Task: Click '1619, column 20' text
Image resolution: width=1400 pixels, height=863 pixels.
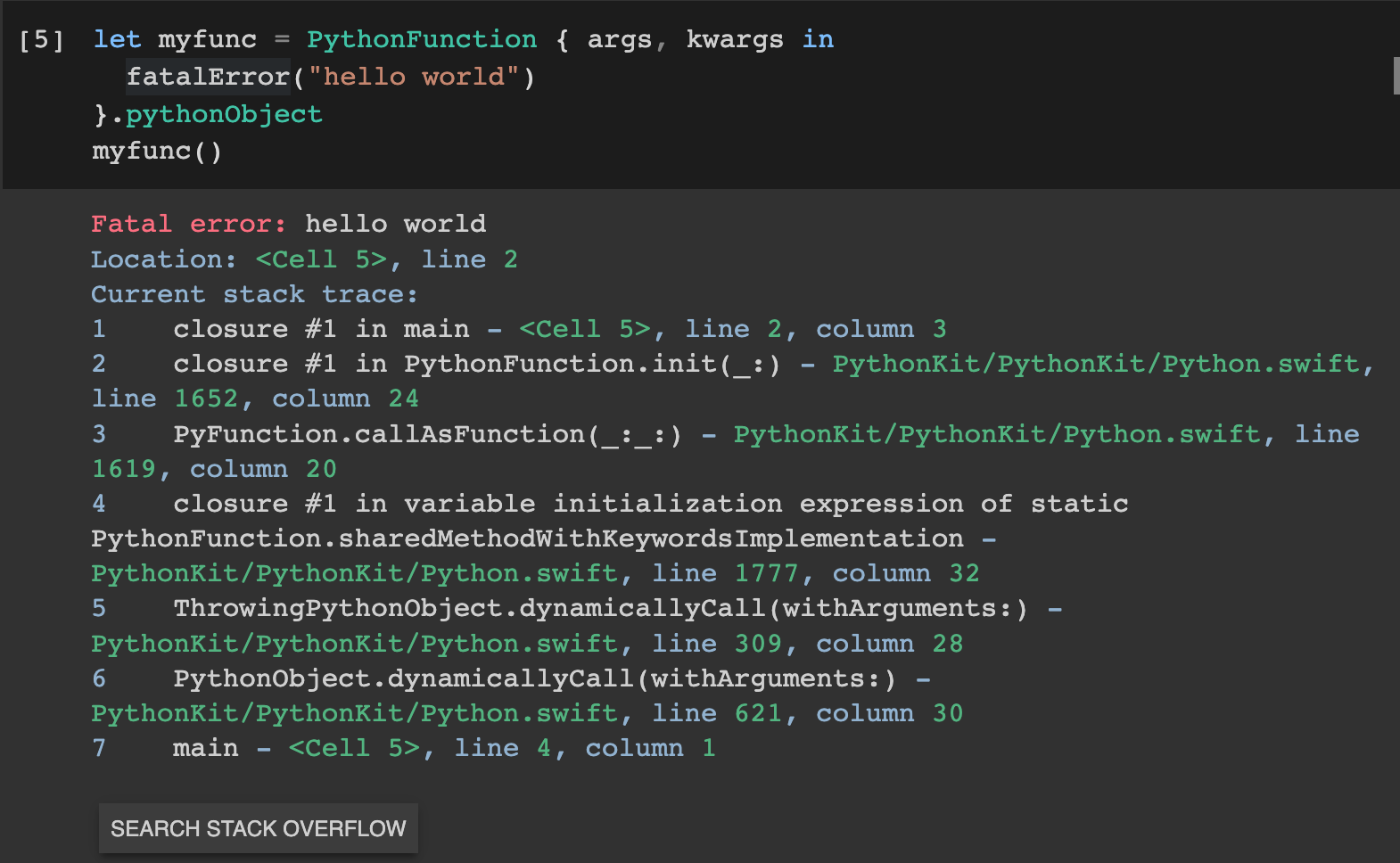Action: pos(214,469)
